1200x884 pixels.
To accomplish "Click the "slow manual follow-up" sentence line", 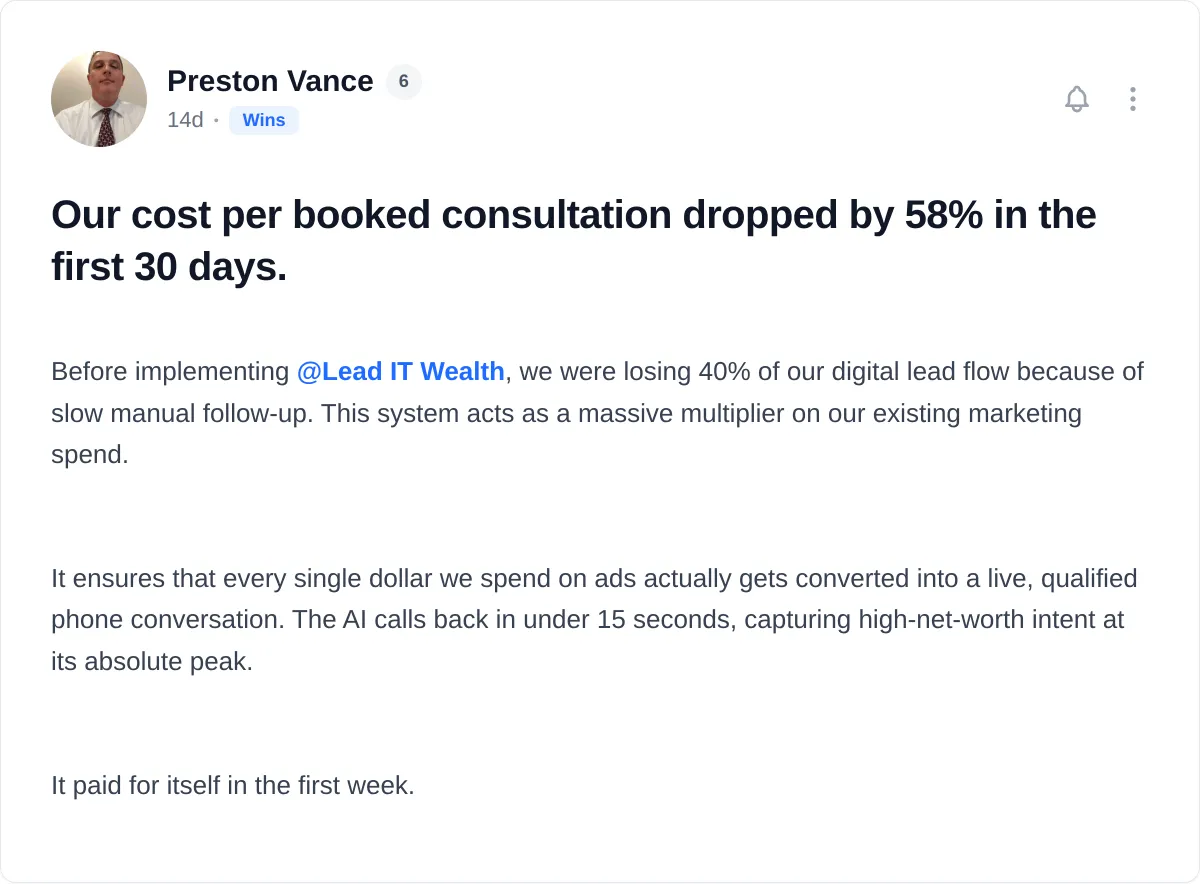I will (x=566, y=413).
